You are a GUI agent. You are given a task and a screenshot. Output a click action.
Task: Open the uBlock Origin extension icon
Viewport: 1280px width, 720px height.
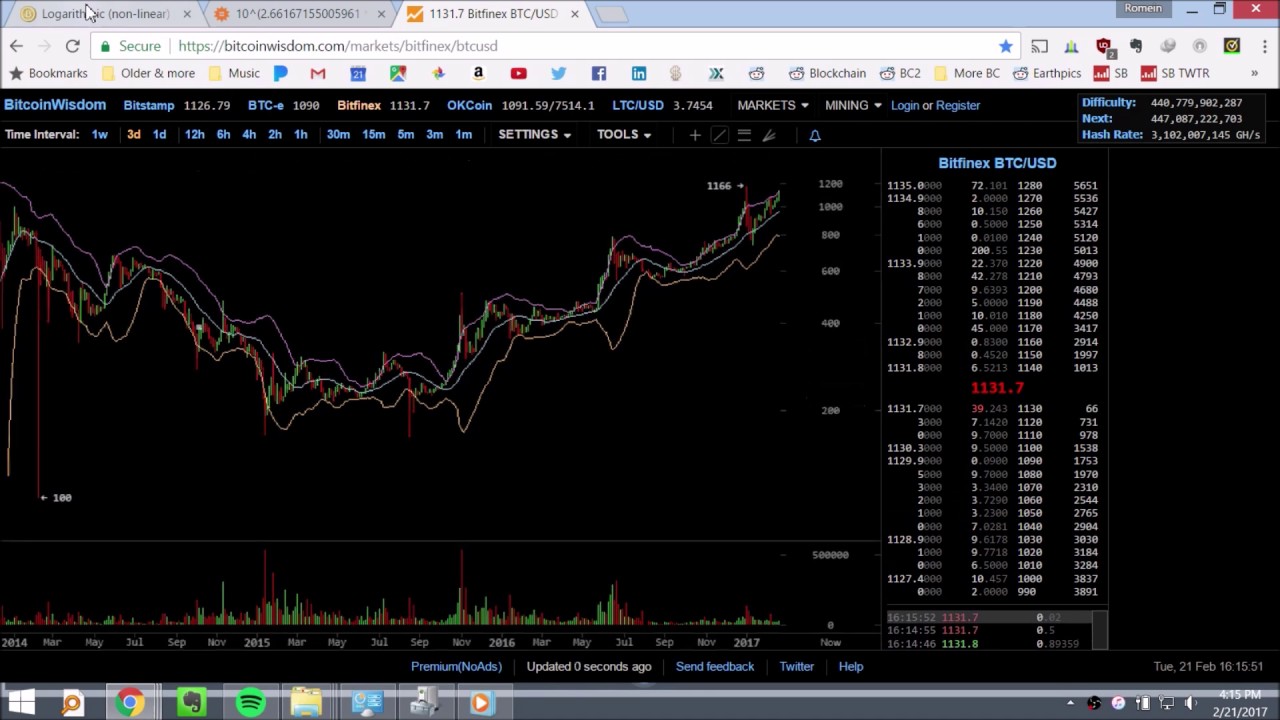click(1104, 46)
